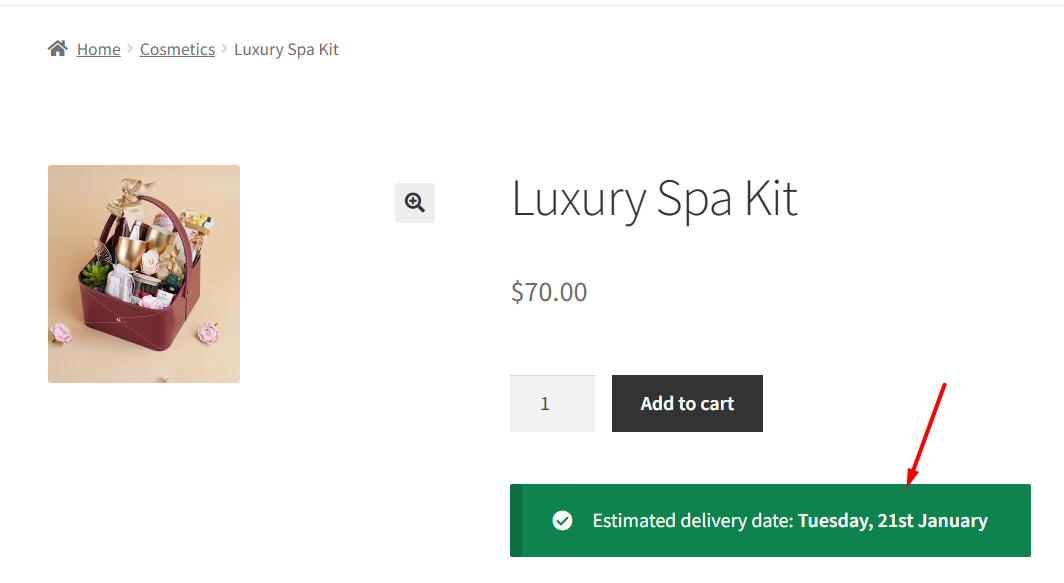Image resolution: width=1064 pixels, height=583 pixels.
Task: Go to the Cosmetics category link
Action: (x=177, y=49)
